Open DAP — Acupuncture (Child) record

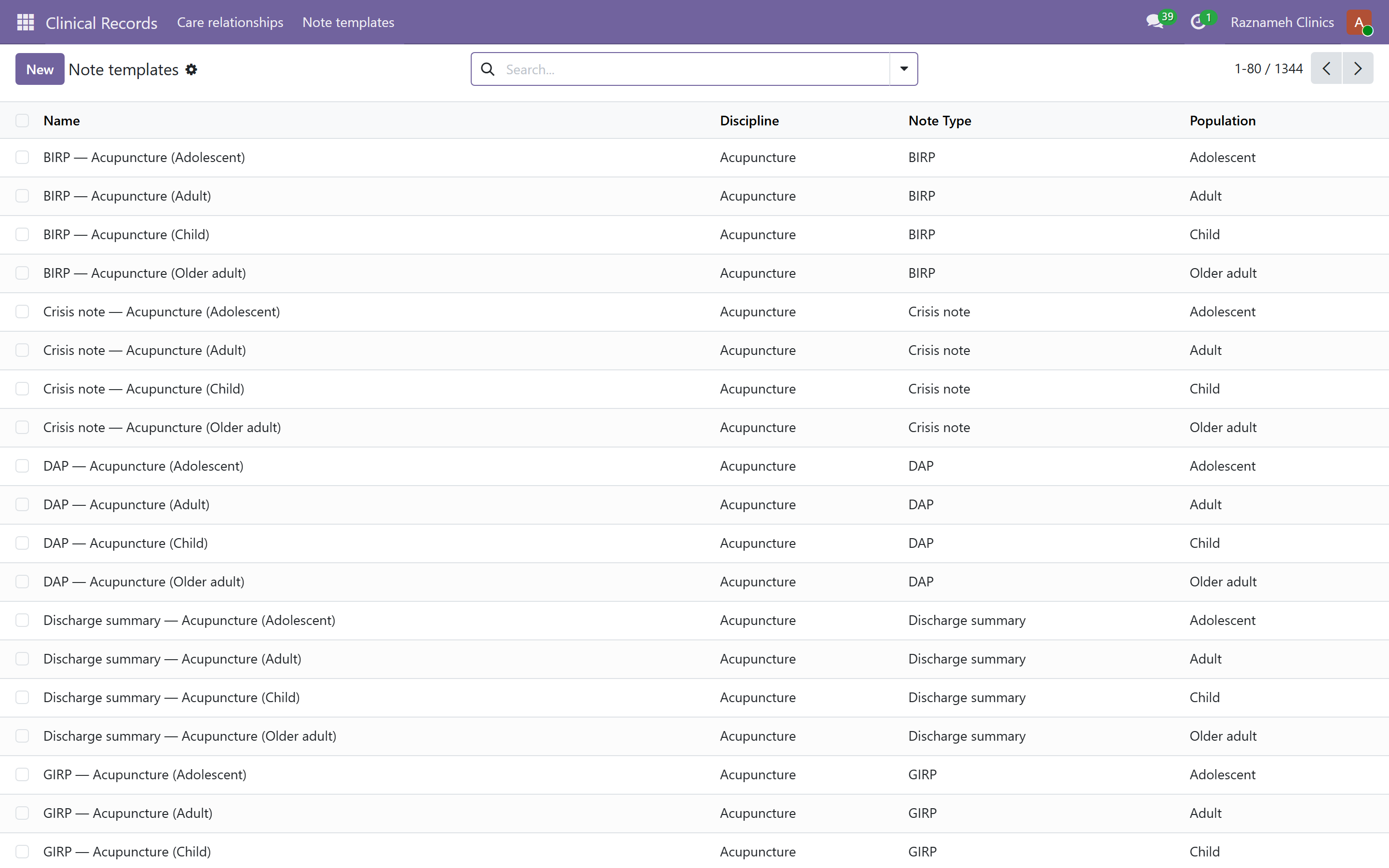point(126,543)
